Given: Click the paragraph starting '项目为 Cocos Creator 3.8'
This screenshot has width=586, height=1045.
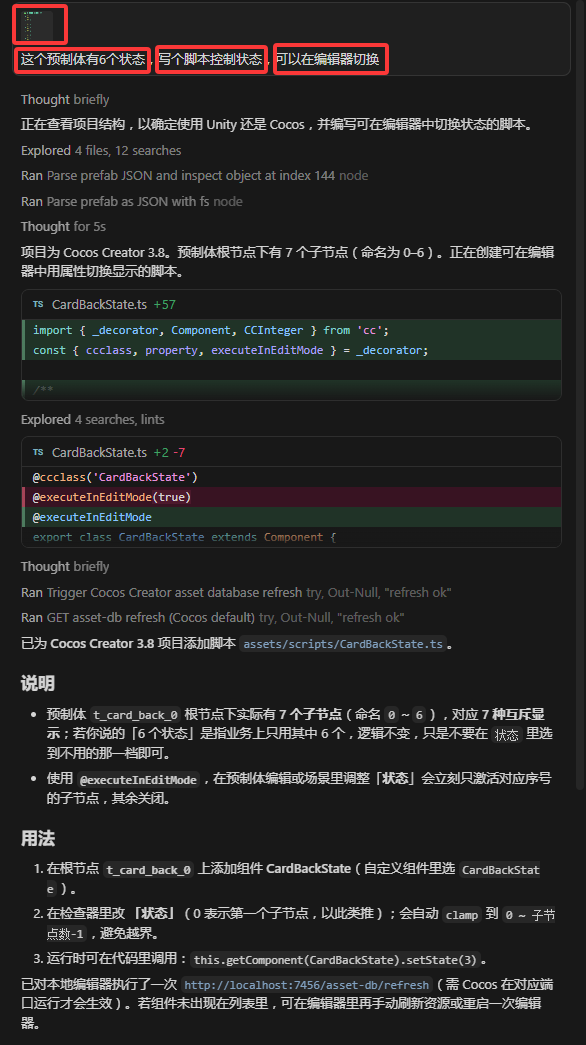Looking at the screenshot, I should [287, 262].
